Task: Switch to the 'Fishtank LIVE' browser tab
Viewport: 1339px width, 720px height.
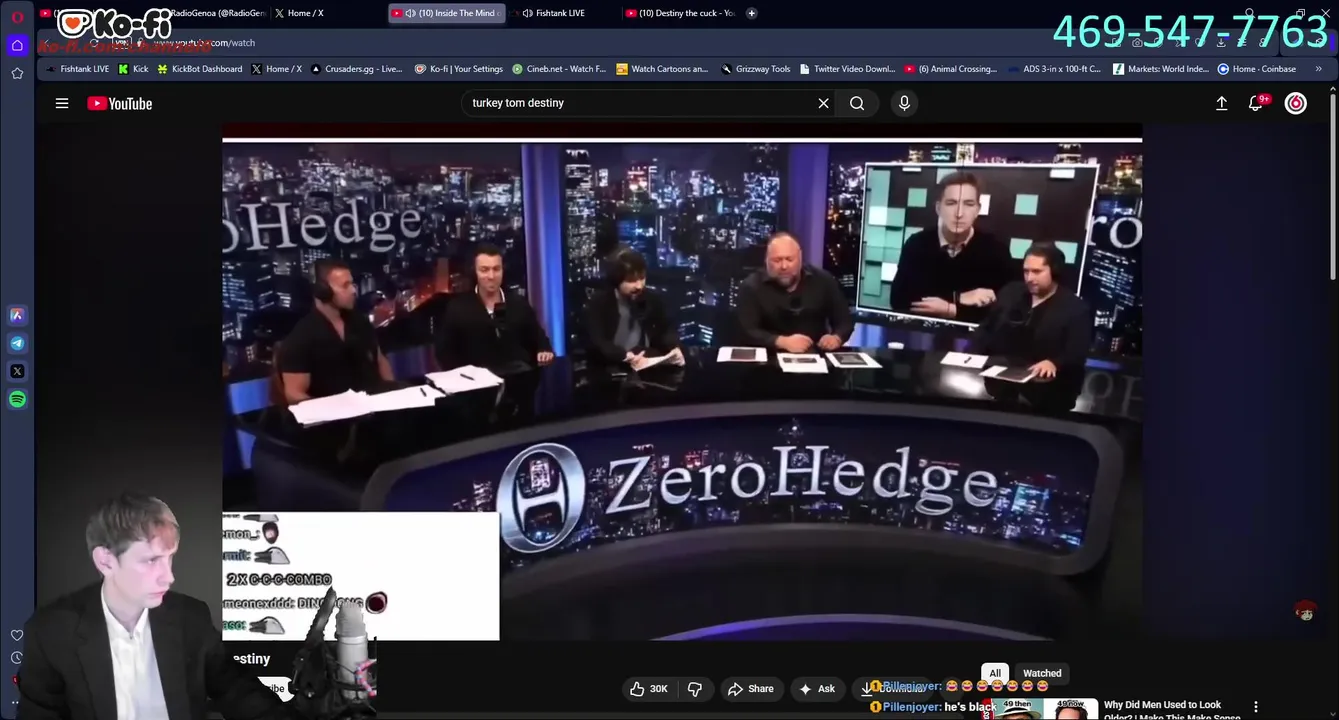Action: [x=560, y=13]
